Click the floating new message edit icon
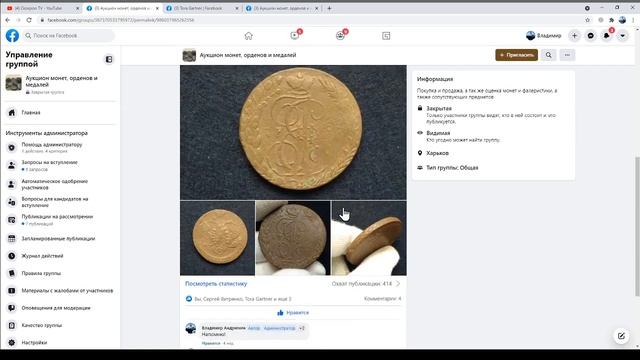This screenshot has height=360, width=640. [621, 336]
